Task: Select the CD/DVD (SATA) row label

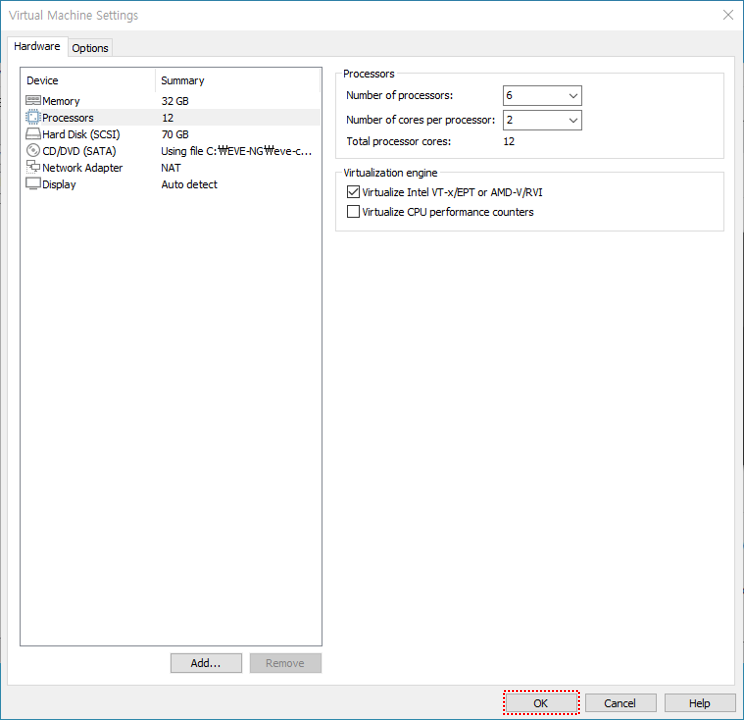Action: click(79, 151)
